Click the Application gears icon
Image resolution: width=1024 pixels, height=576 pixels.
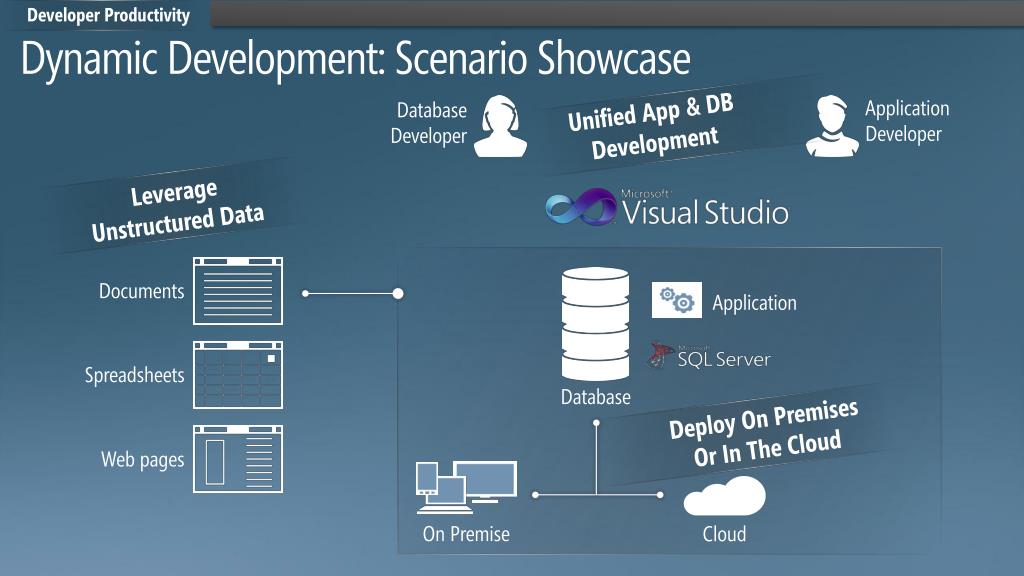[x=677, y=300]
